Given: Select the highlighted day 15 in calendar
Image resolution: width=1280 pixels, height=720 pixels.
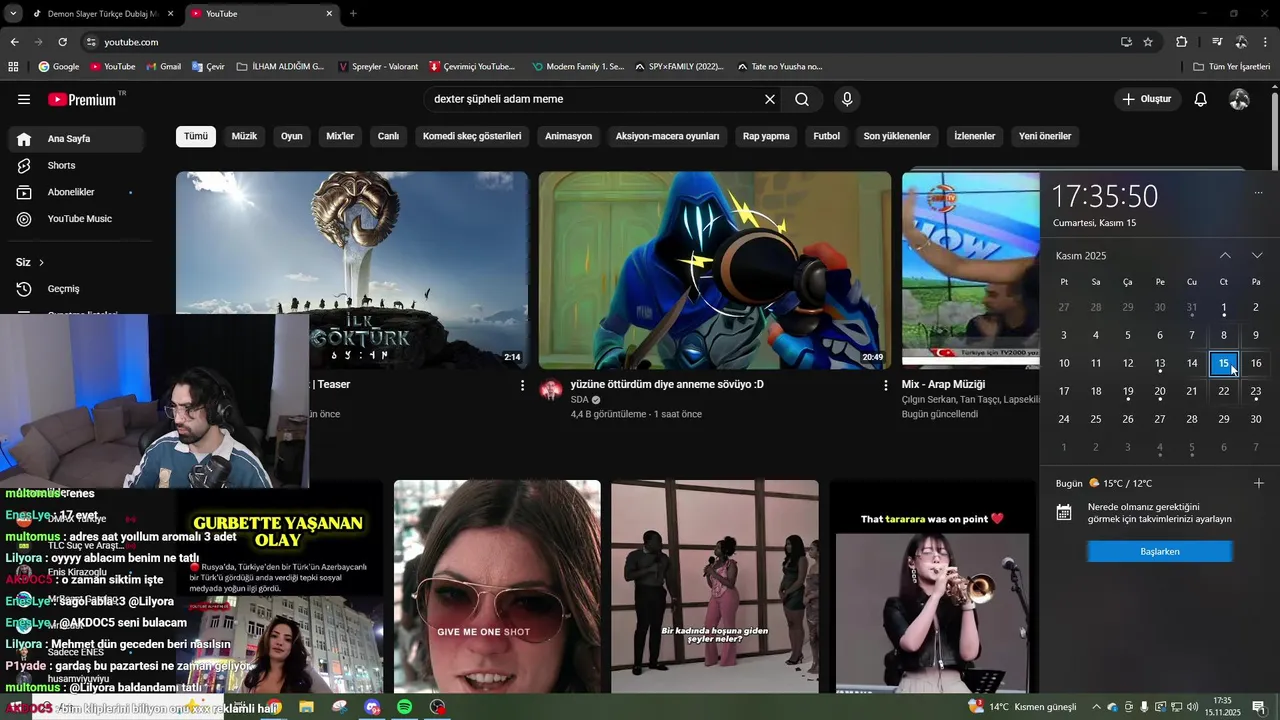Looking at the screenshot, I should coord(1224,363).
